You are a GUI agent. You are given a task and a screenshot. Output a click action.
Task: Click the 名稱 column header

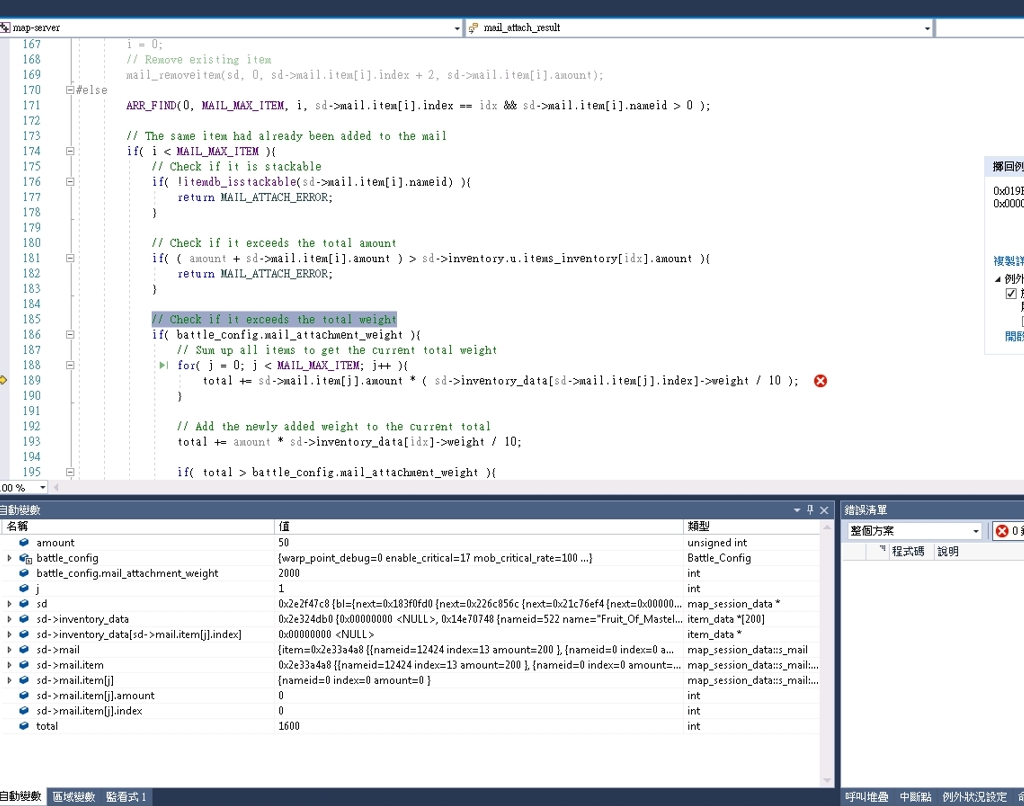[x=137, y=526]
